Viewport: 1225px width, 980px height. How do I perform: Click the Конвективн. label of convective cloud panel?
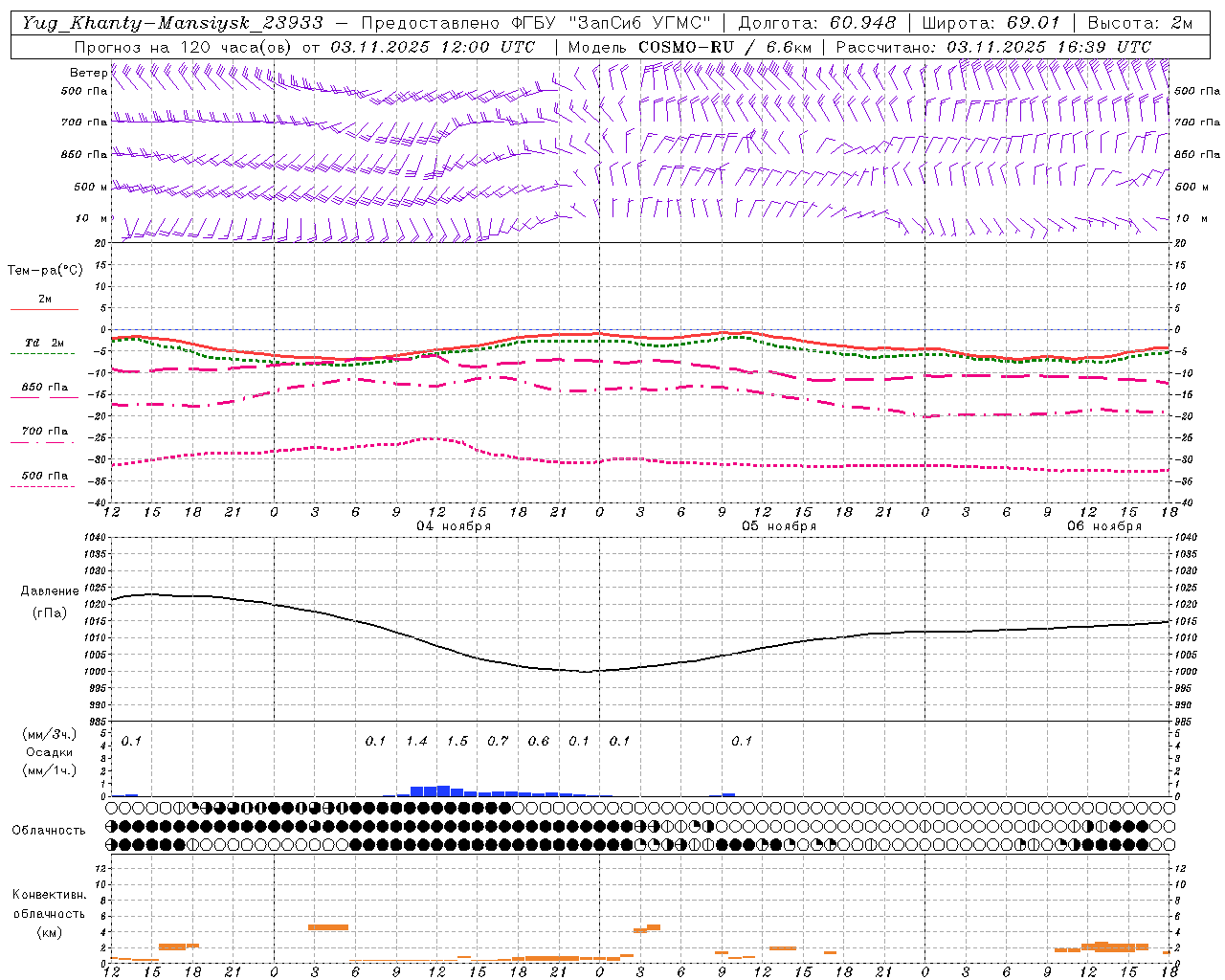[50, 895]
